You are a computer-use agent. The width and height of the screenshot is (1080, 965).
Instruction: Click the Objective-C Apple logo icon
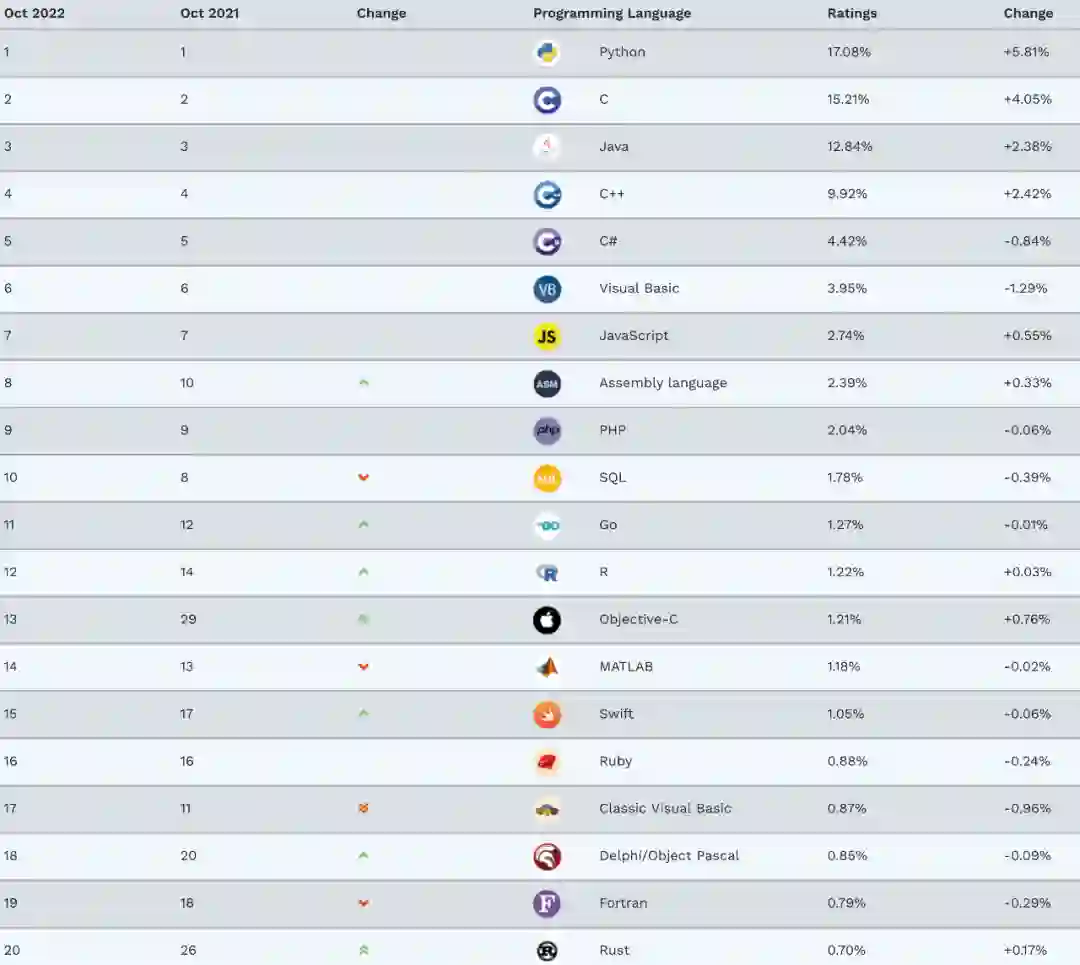(547, 620)
